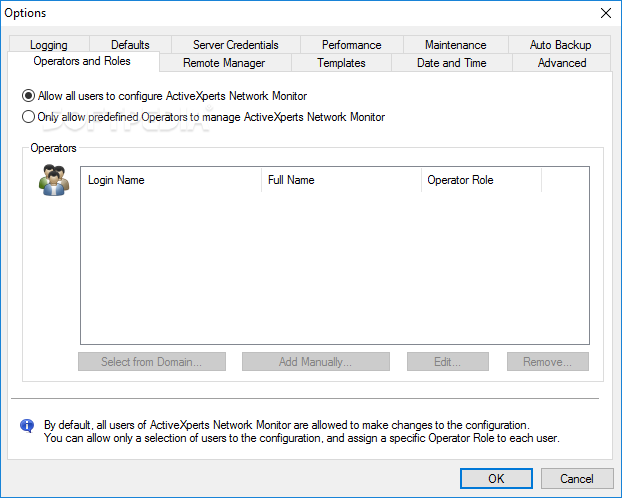Confirm options with OK button
This screenshot has height=498, width=622.
click(x=496, y=479)
